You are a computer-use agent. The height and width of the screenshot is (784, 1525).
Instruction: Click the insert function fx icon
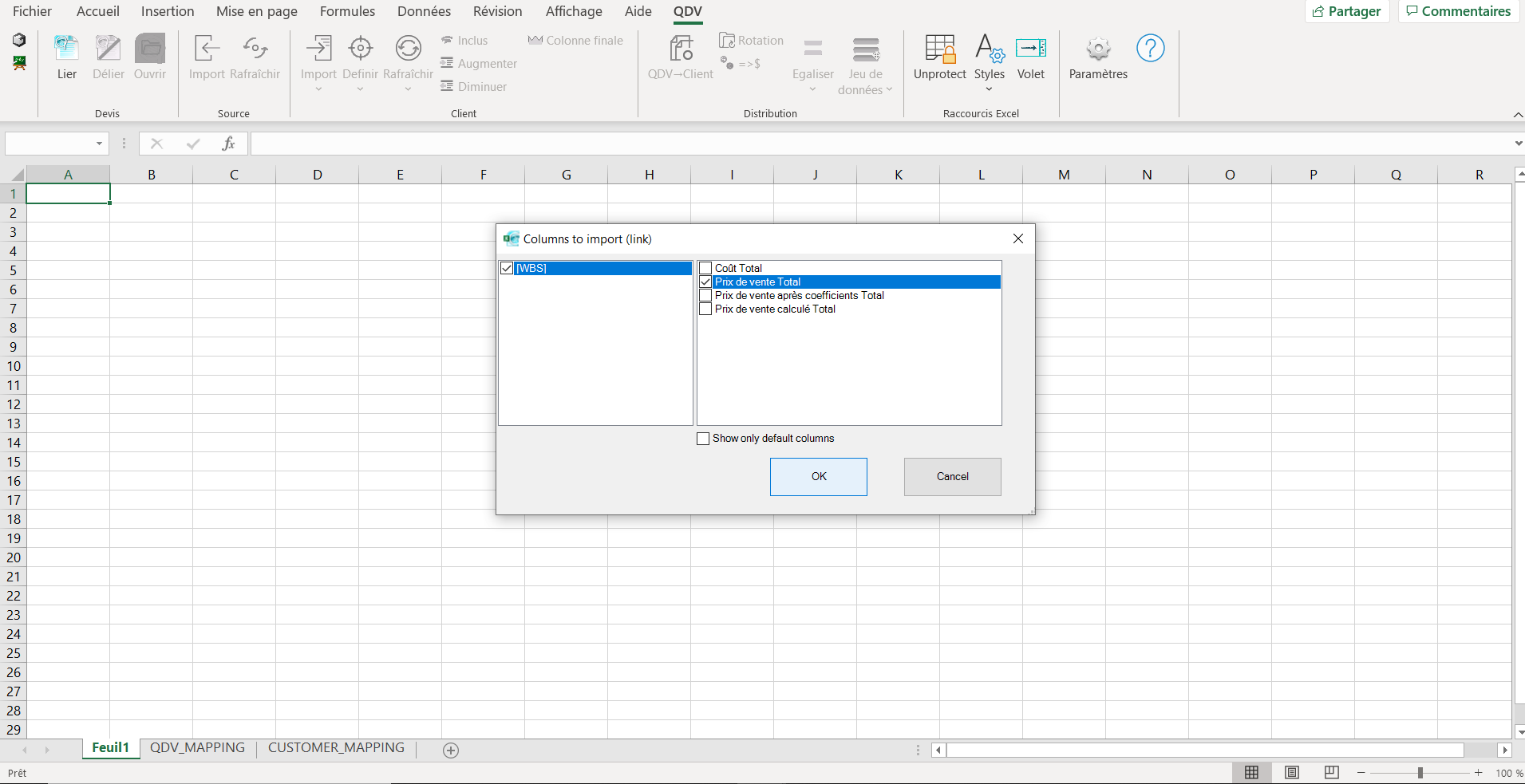228,144
